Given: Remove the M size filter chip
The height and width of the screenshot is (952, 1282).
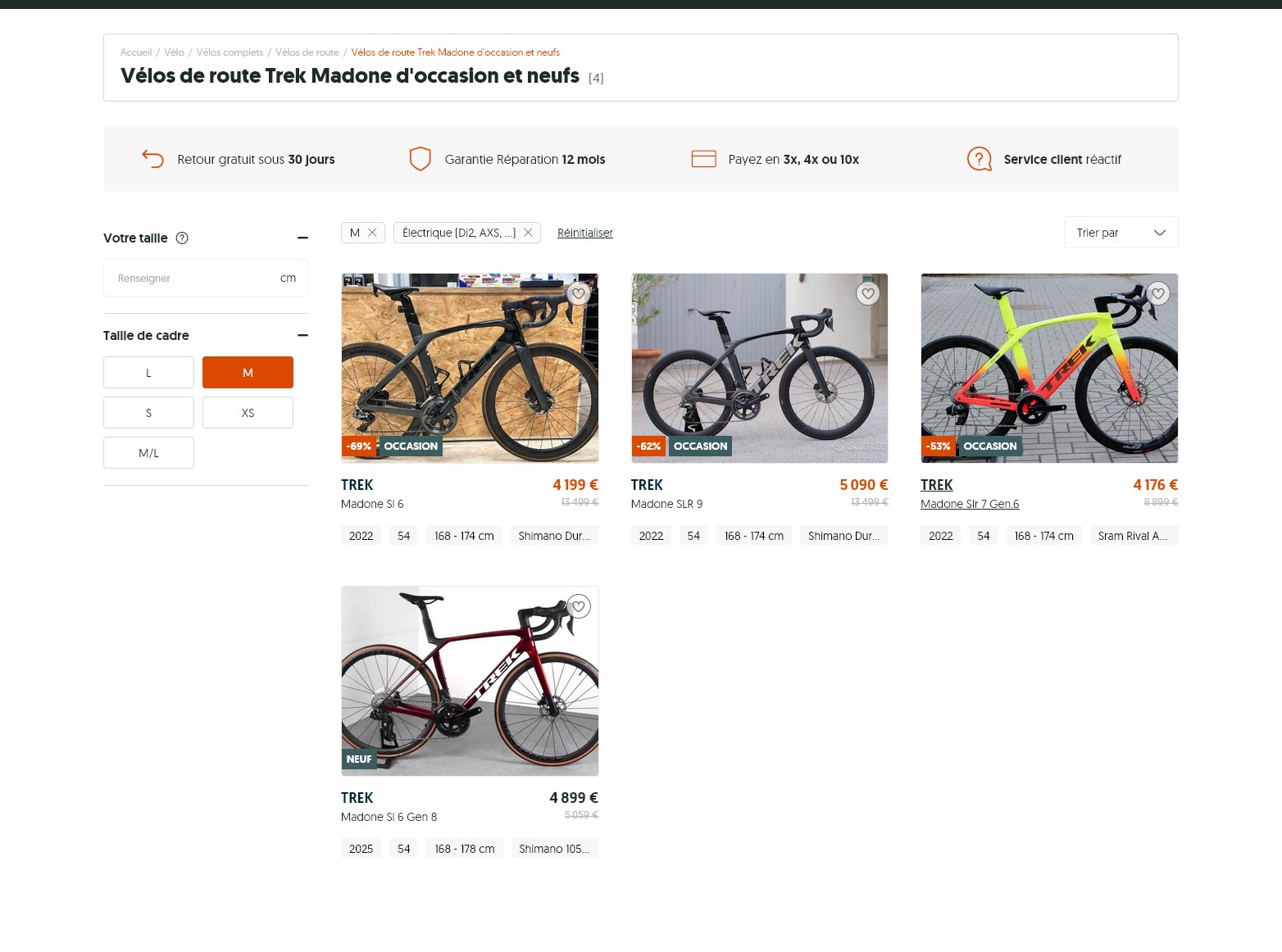Looking at the screenshot, I should [x=372, y=233].
